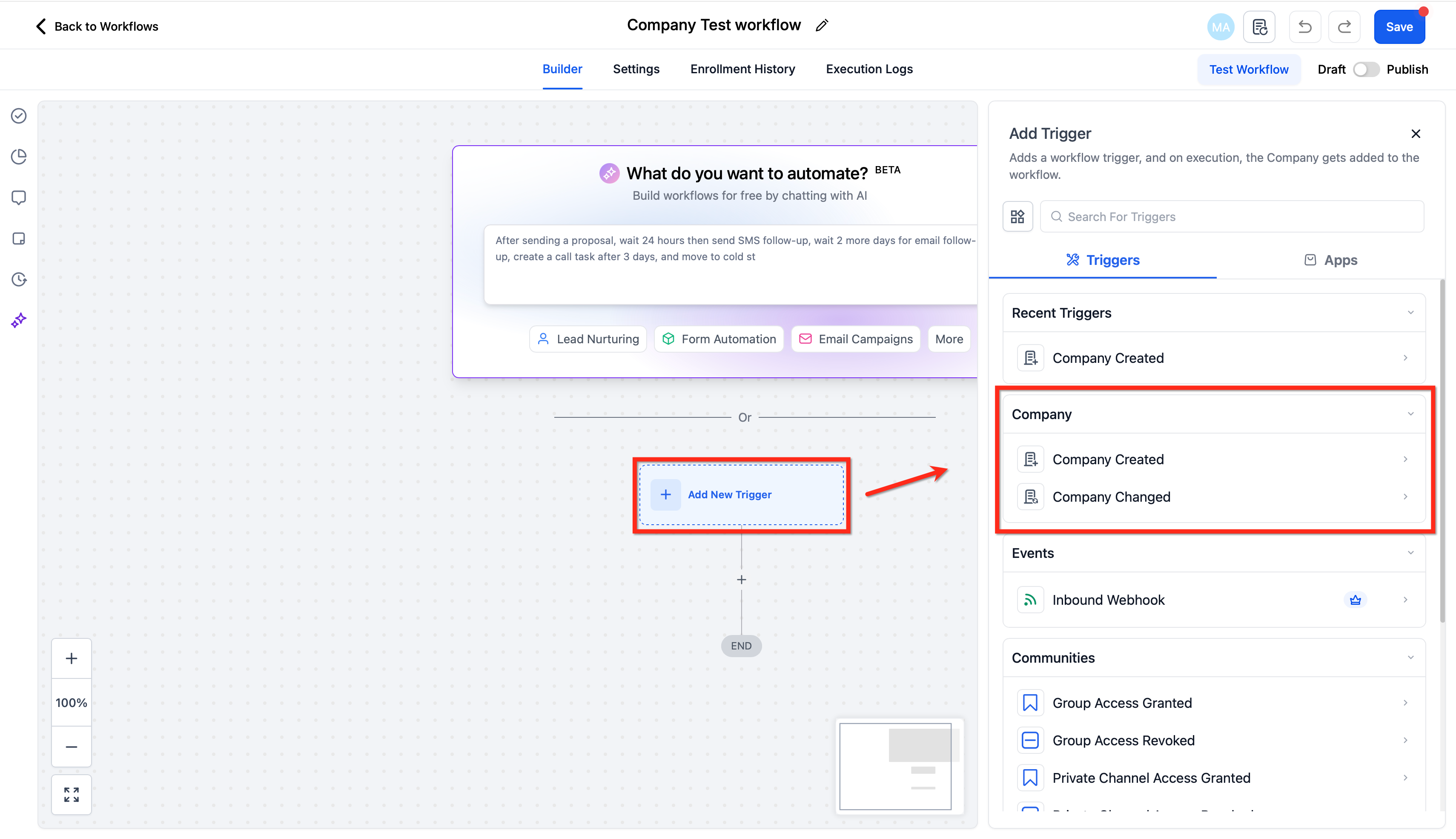Viewport: 1456px width, 839px height.
Task: Open the AI sparkle icon in left sidebar
Action: [x=19, y=320]
